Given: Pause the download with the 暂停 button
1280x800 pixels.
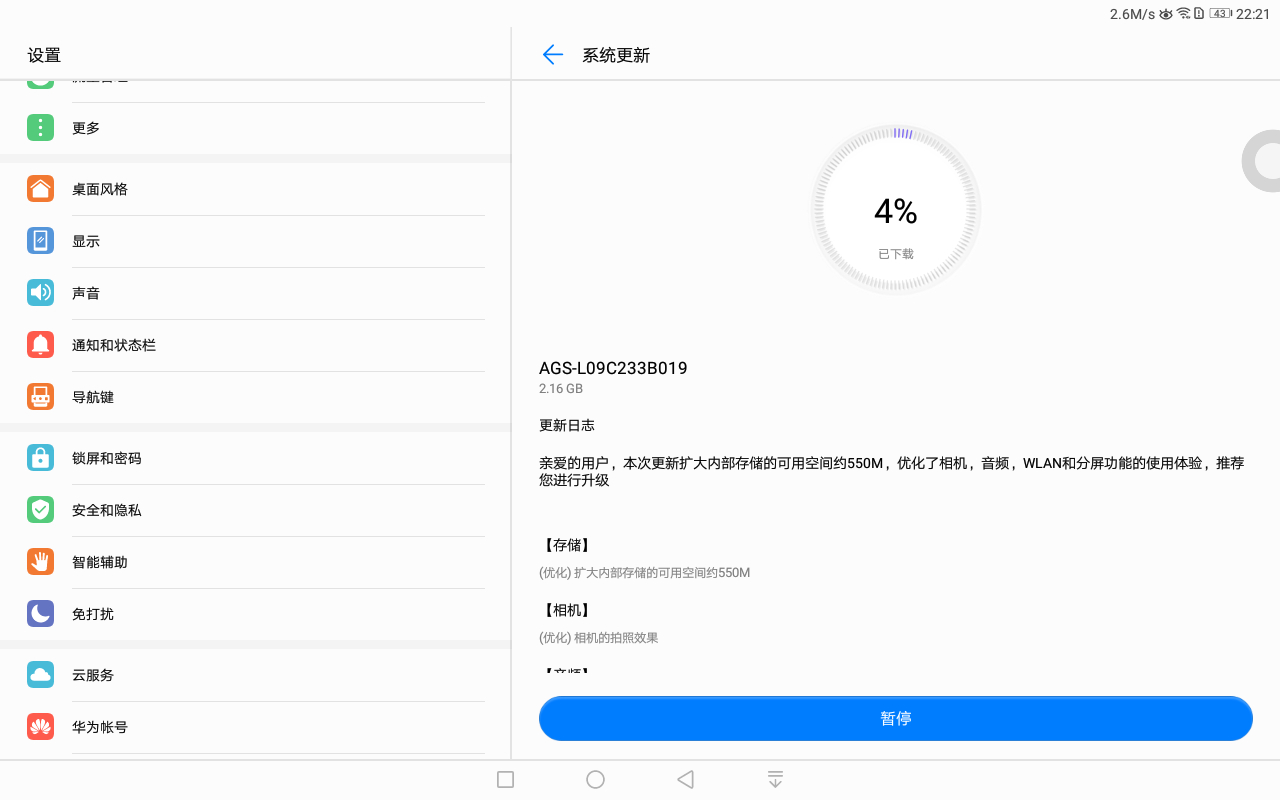Looking at the screenshot, I should (x=896, y=718).
